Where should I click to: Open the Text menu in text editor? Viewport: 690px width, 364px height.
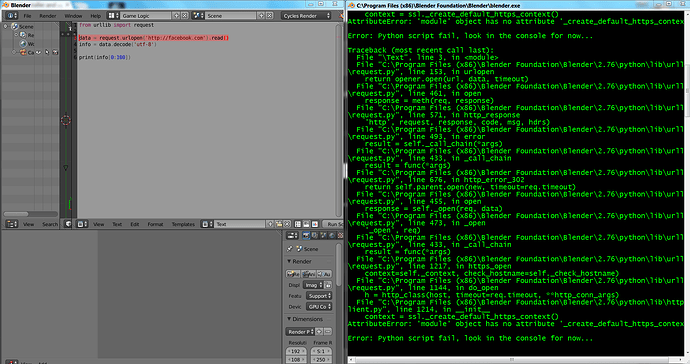(x=117, y=224)
